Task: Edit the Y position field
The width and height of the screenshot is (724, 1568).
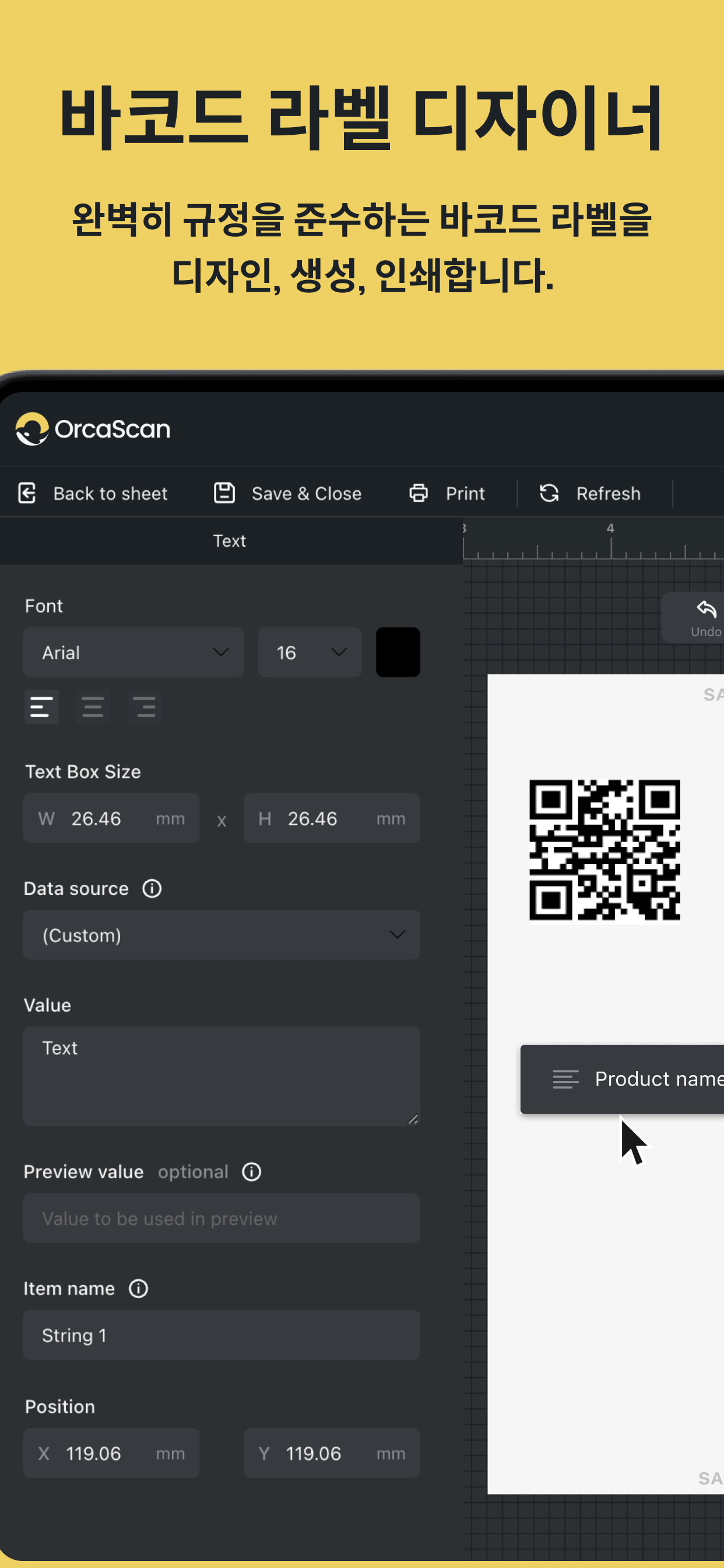Action: click(x=332, y=1453)
